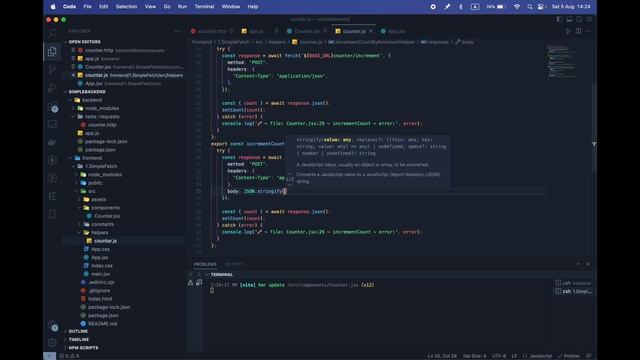Image resolution: width=640 pixels, height=360 pixels.
Task: Maximize the panel with the up chevron
Action: click(x=578, y=264)
